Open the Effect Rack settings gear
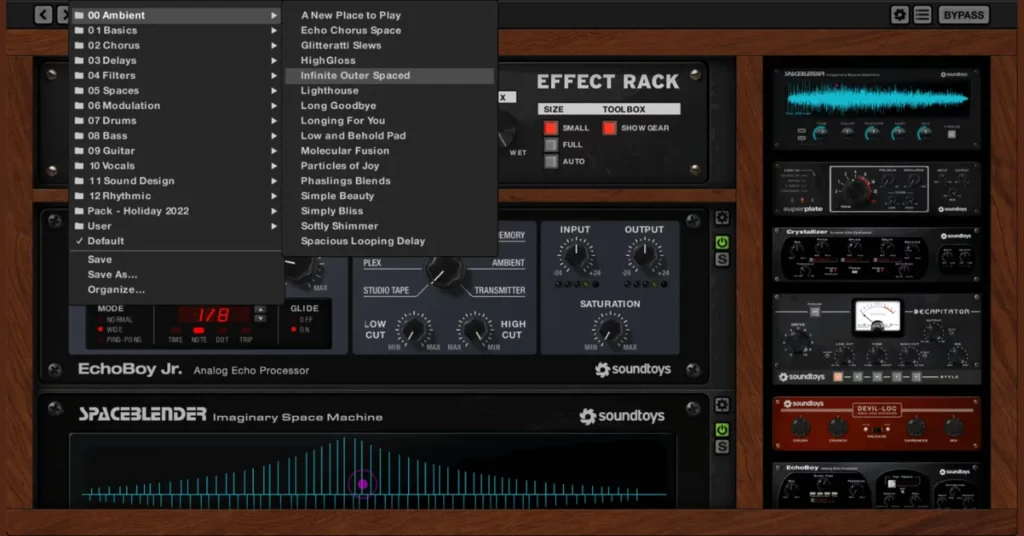 pos(899,15)
